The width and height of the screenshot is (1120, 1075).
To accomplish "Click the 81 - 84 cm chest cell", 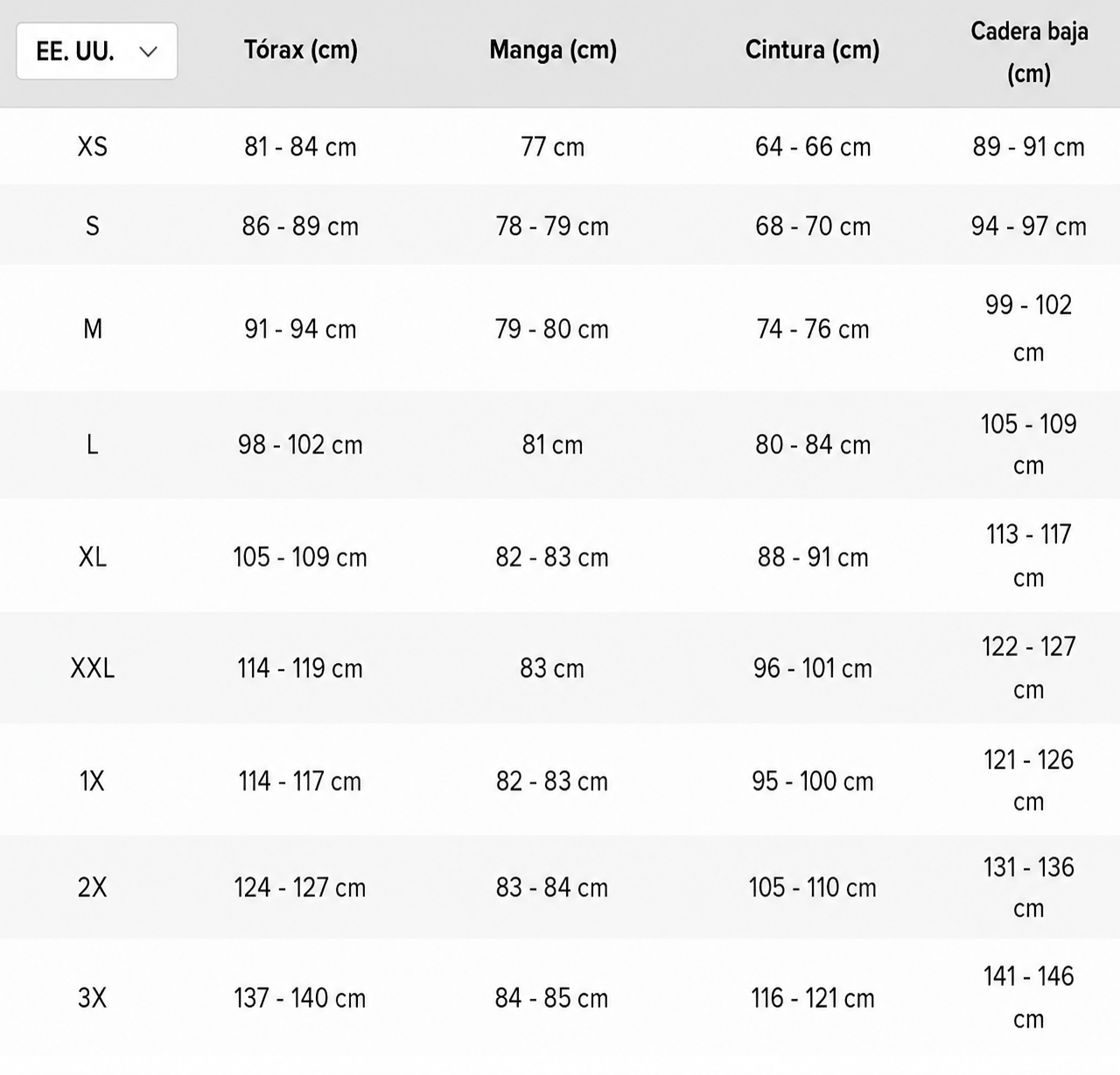I will pos(300,146).
